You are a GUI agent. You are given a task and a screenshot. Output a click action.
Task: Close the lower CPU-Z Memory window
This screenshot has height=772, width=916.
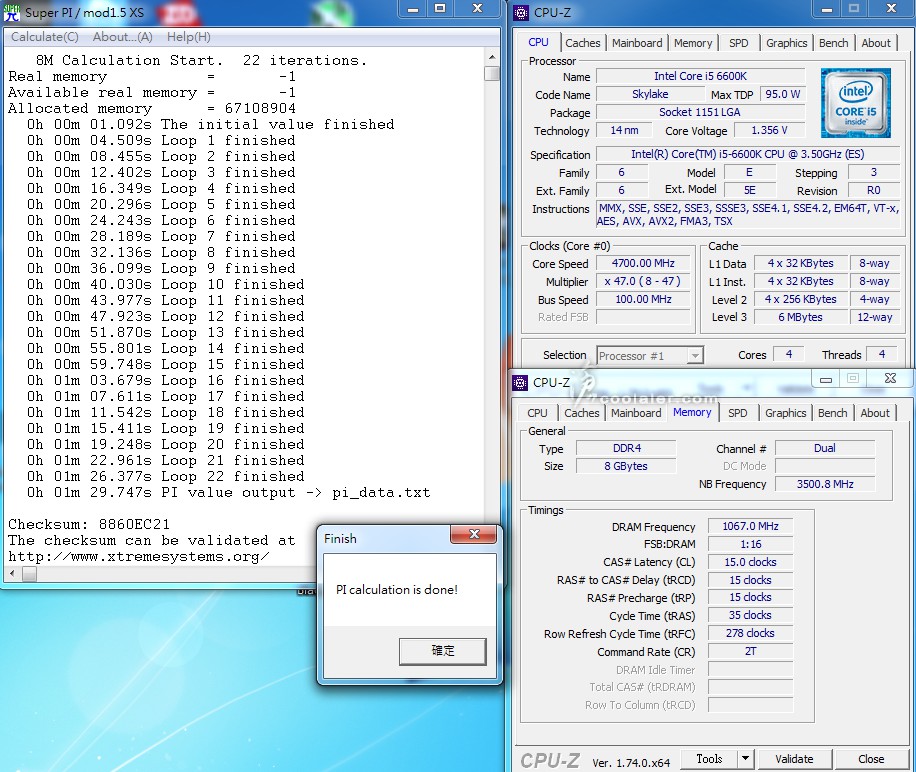pos(890,379)
